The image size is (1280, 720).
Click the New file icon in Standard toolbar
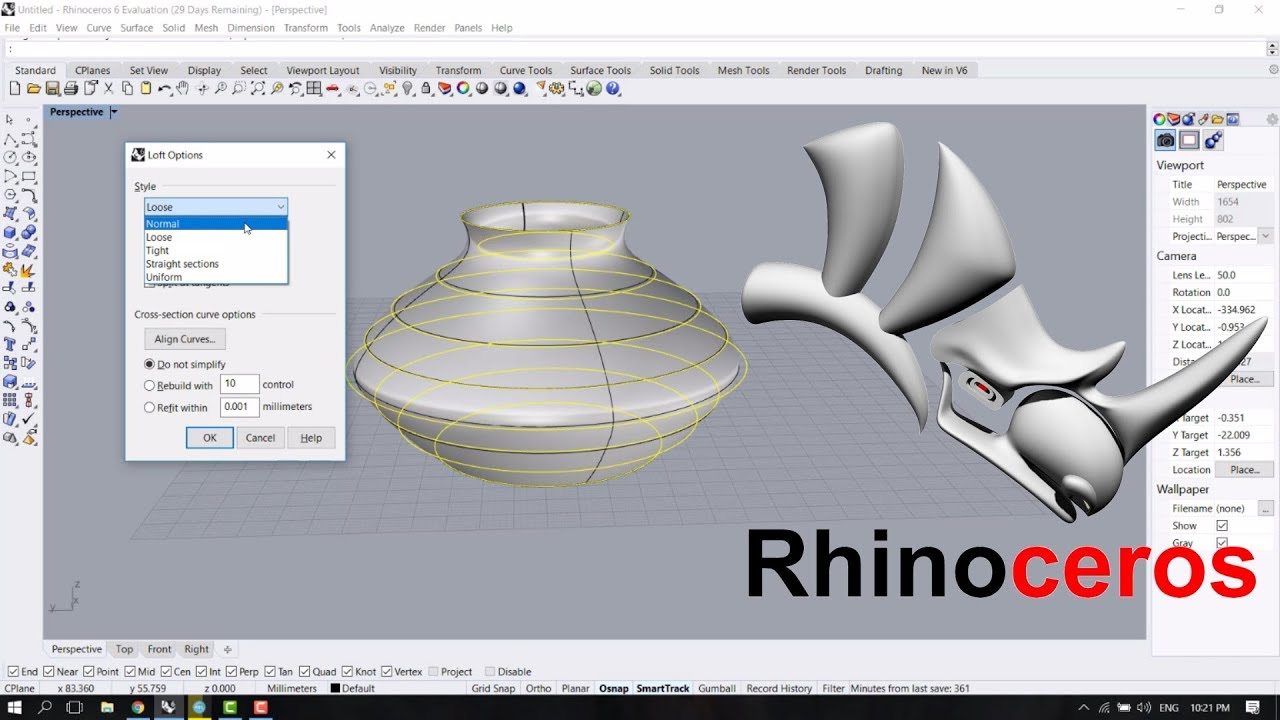pos(15,88)
